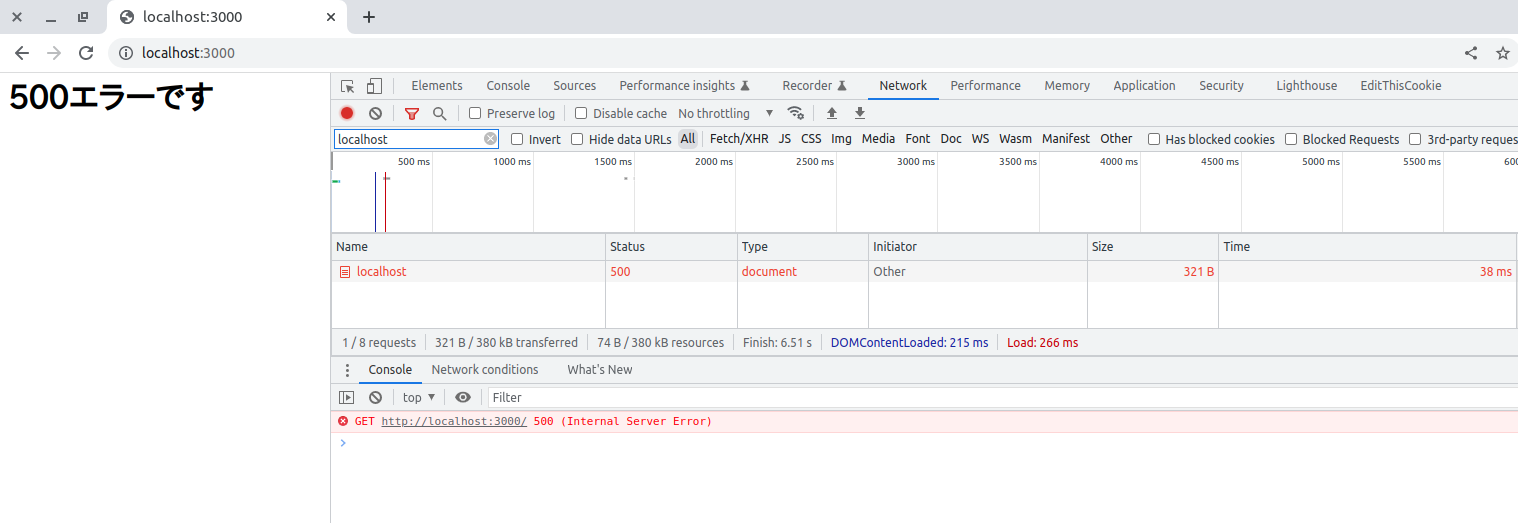The width and height of the screenshot is (1518, 523).
Task: Select the drawer Network conditions tab
Action: [x=485, y=370]
